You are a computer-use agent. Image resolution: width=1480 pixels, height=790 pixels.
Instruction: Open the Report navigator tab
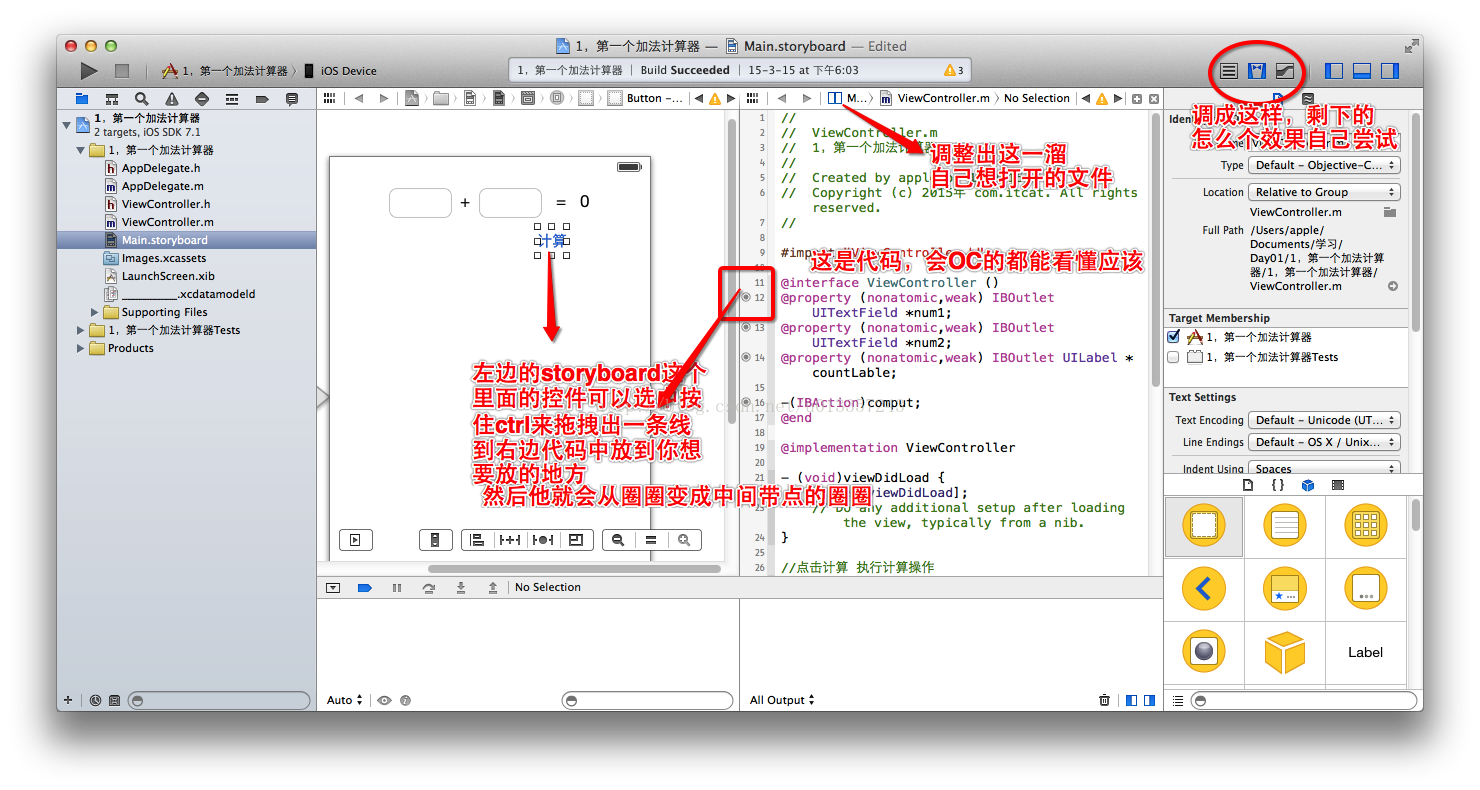pyautogui.click(x=292, y=99)
